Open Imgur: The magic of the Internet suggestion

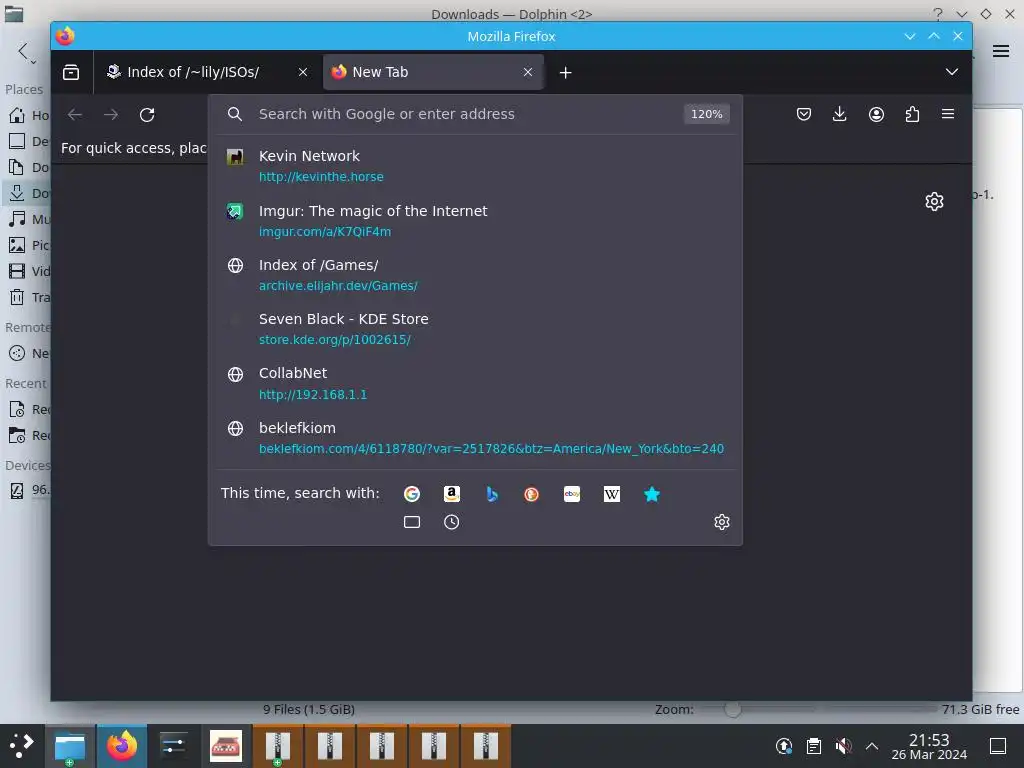[475, 221]
